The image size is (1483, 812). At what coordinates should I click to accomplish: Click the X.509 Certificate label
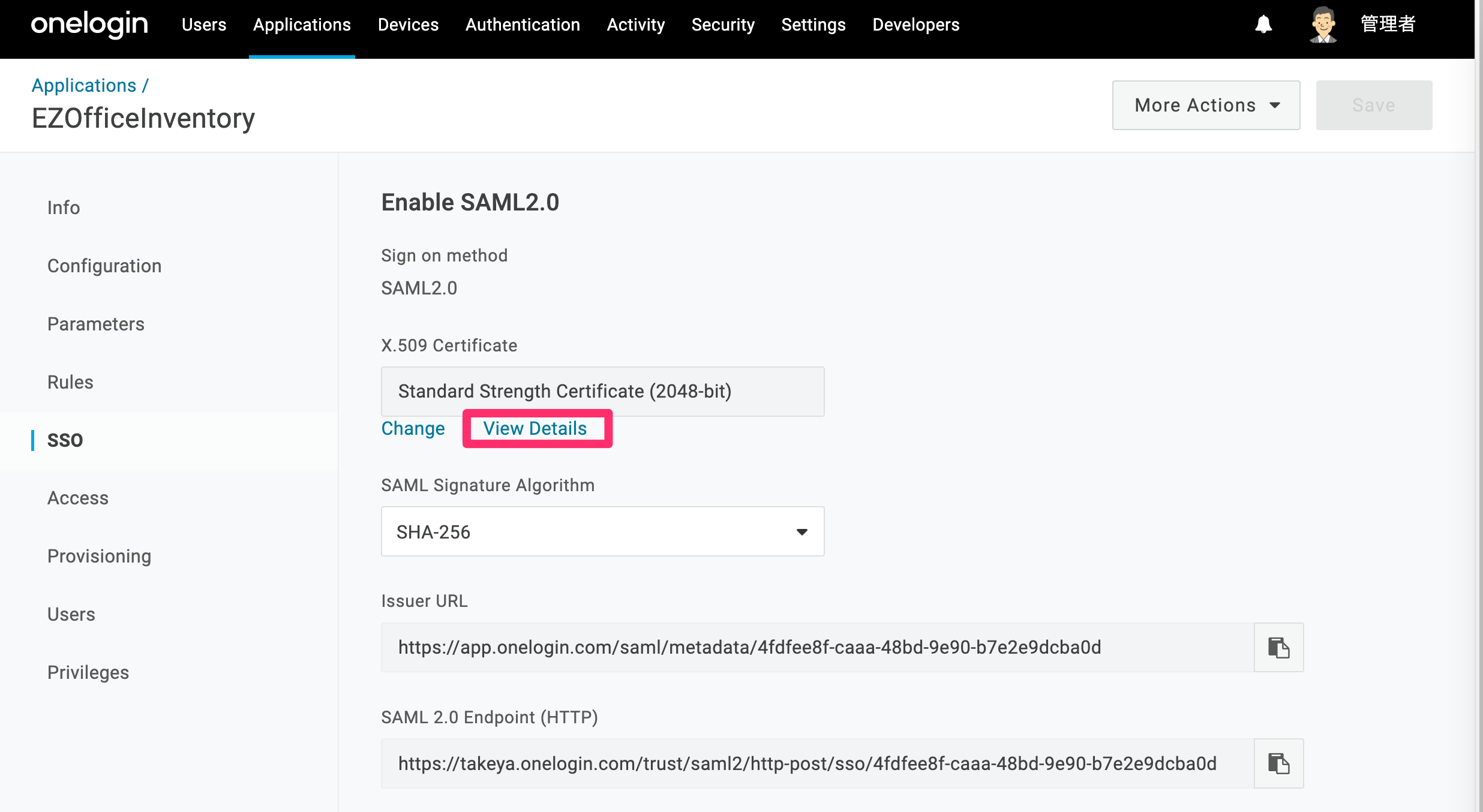click(449, 345)
